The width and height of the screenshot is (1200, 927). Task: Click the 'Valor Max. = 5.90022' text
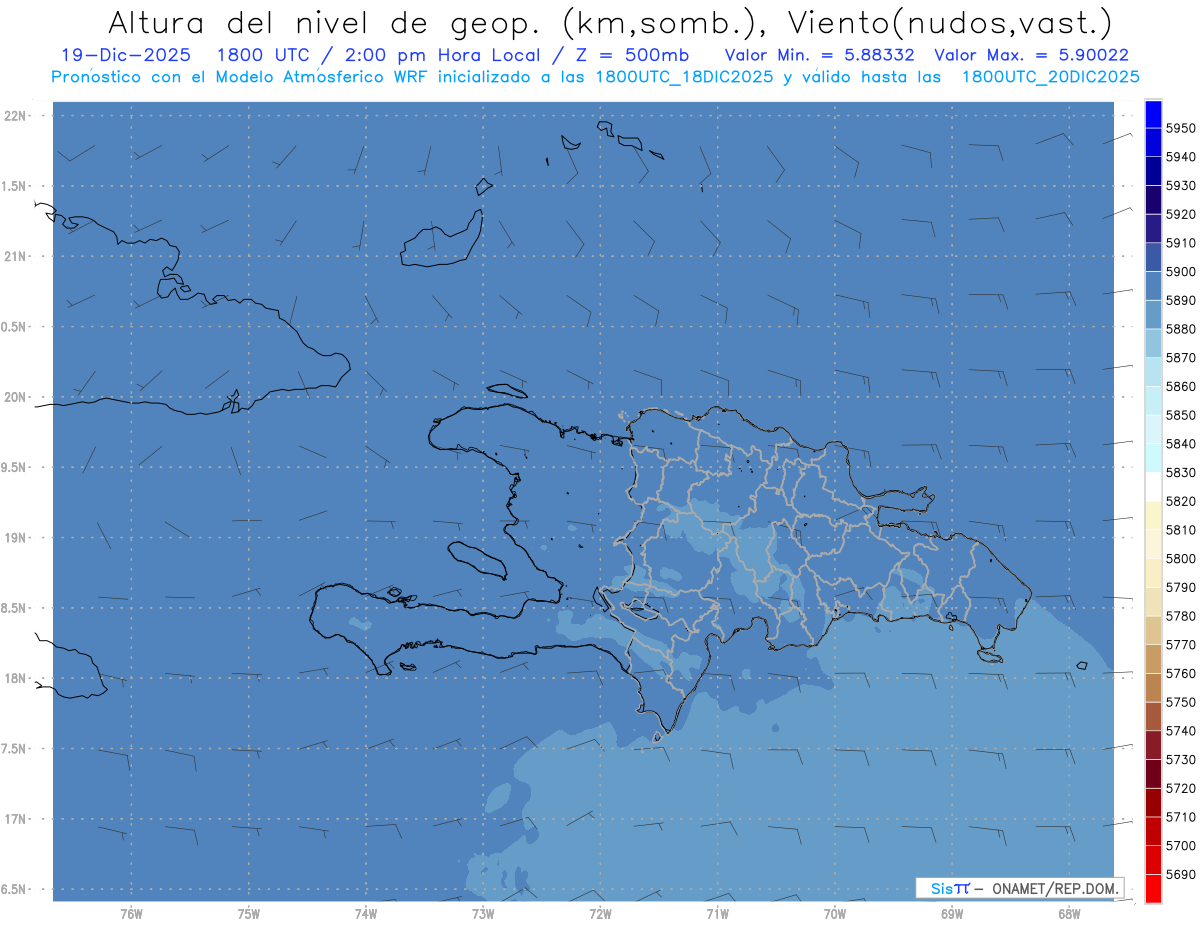click(x=1031, y=56)
